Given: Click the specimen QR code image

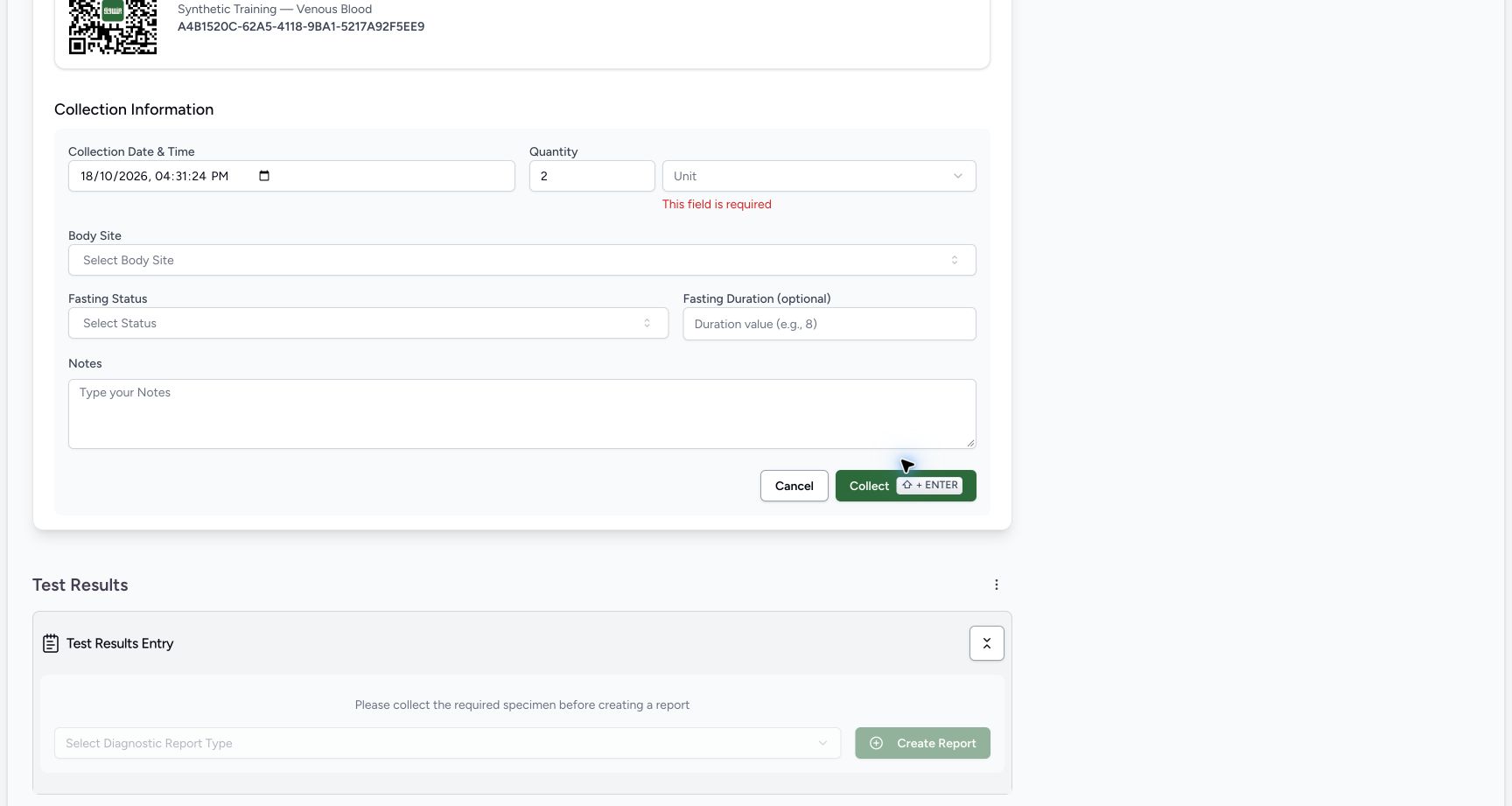Looking at the screenshot, I should [113, 27].
